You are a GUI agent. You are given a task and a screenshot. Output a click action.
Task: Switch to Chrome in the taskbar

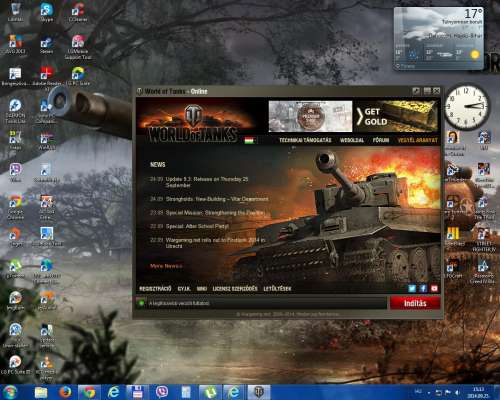click(89, 392)
